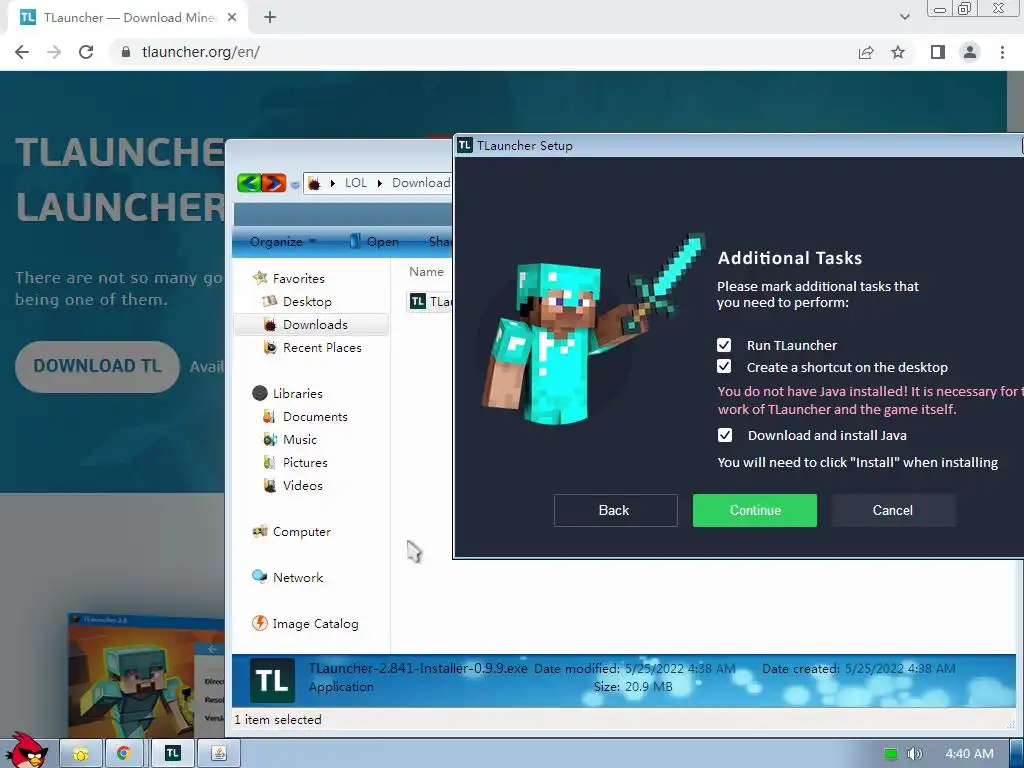This screenshot has height=768, width=1024.
Task: Click TL file icon in Explorer details pane
Action: point(272,680)
